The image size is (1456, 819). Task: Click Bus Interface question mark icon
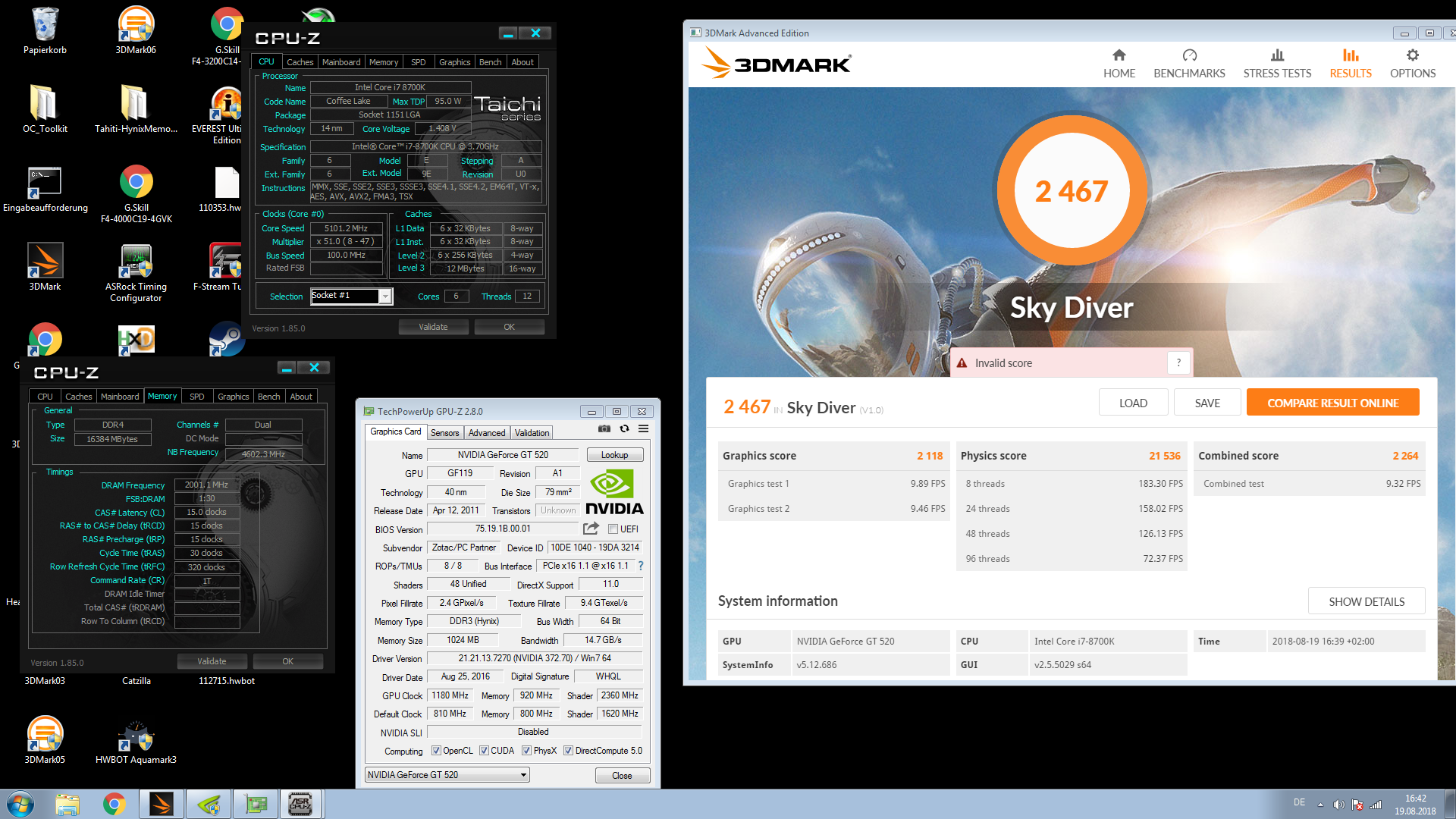point(641,566)
